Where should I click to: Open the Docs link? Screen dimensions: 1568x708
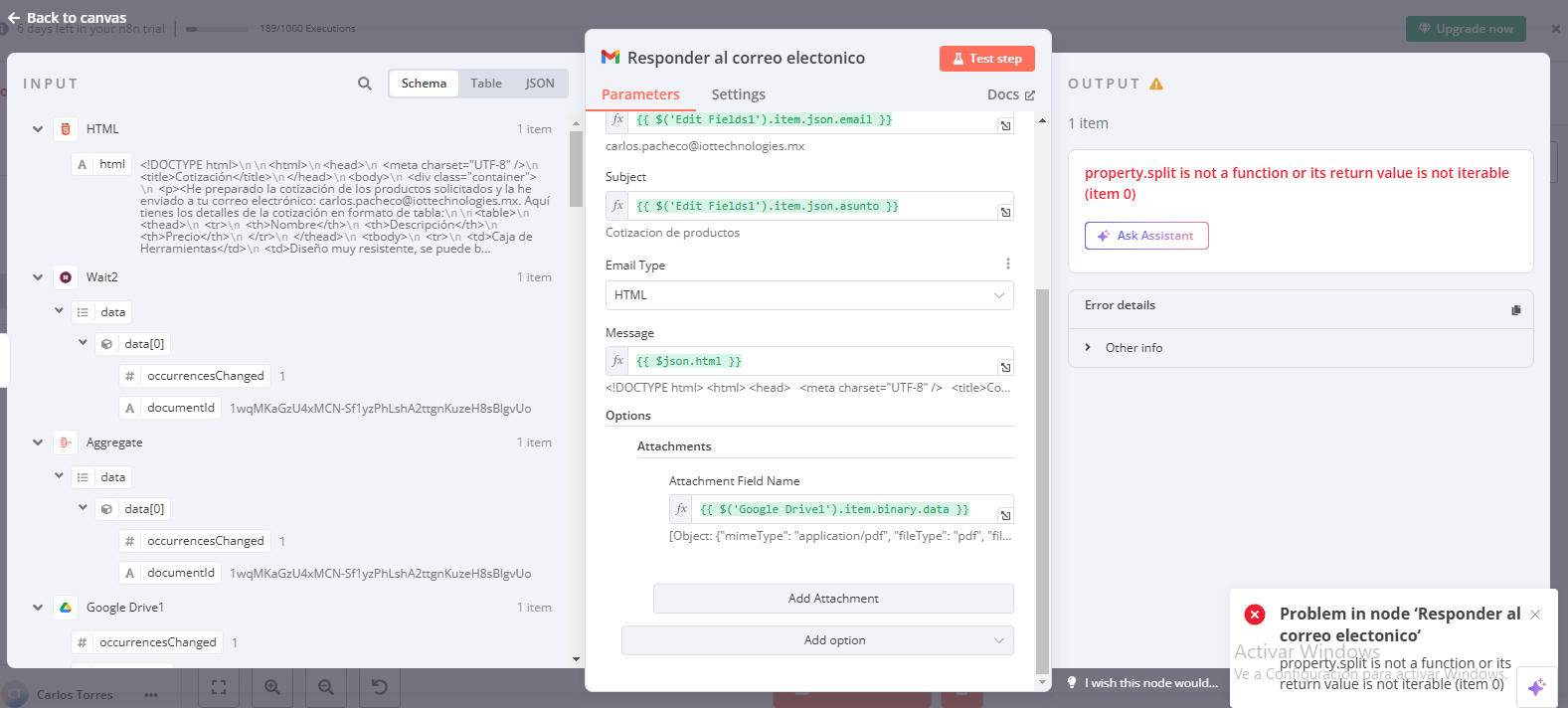click(1010, 94)
